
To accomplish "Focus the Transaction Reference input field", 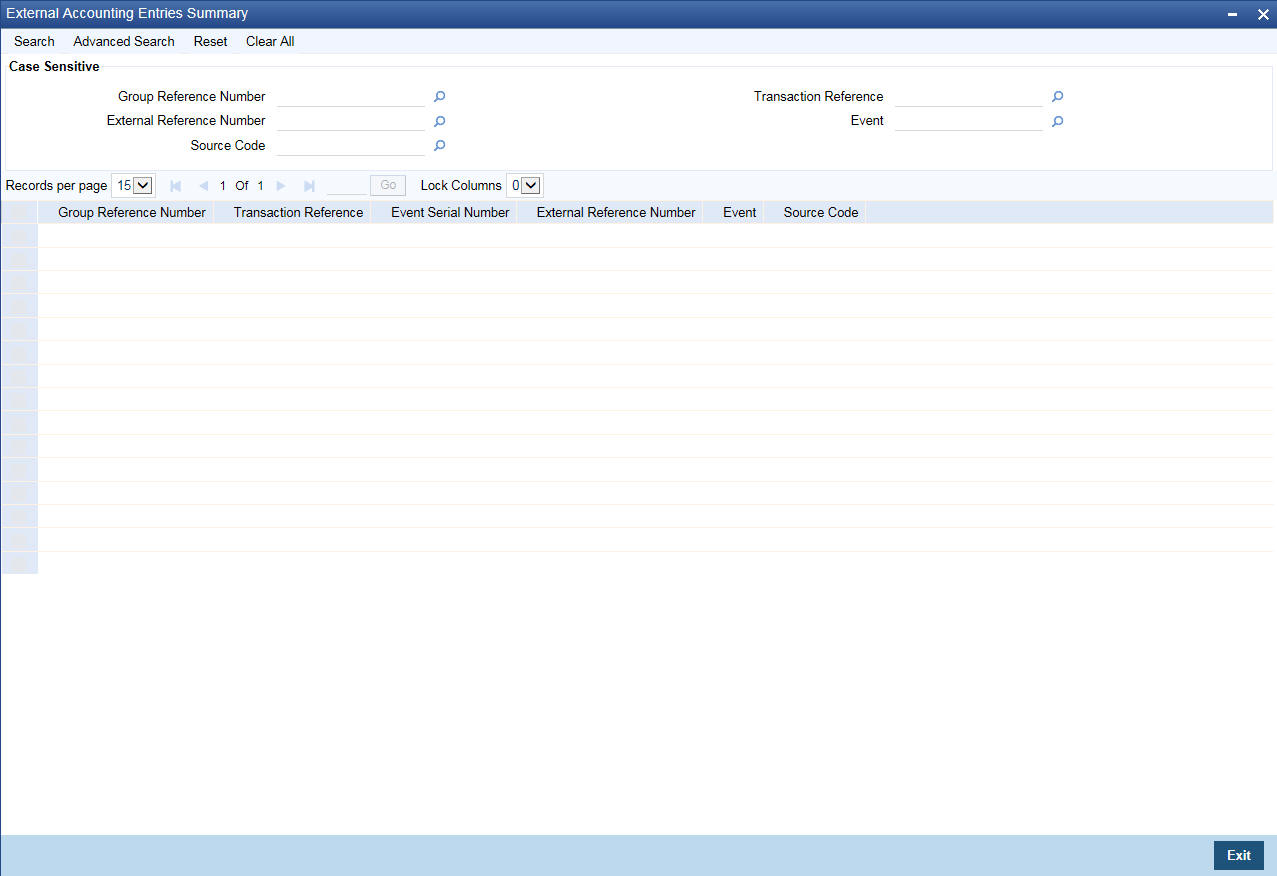I will pyautogui.click(x=969, y=97).
